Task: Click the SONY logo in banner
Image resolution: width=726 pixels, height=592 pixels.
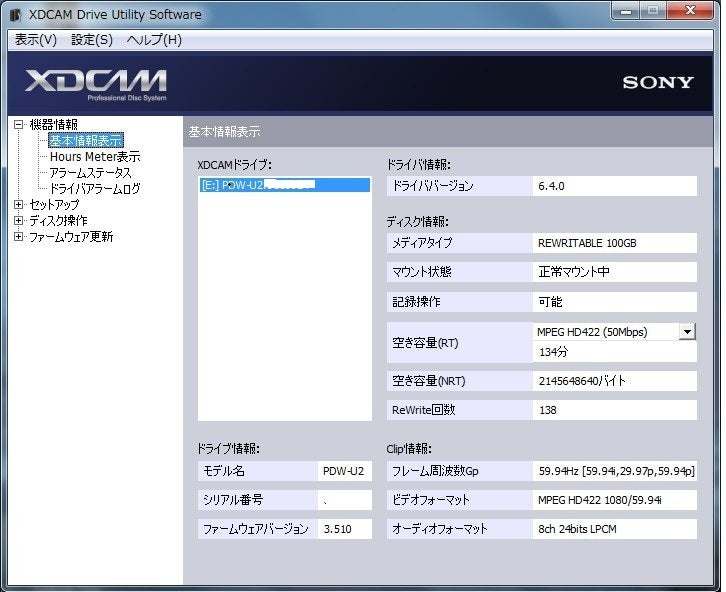Action: [x=657, y=82]
